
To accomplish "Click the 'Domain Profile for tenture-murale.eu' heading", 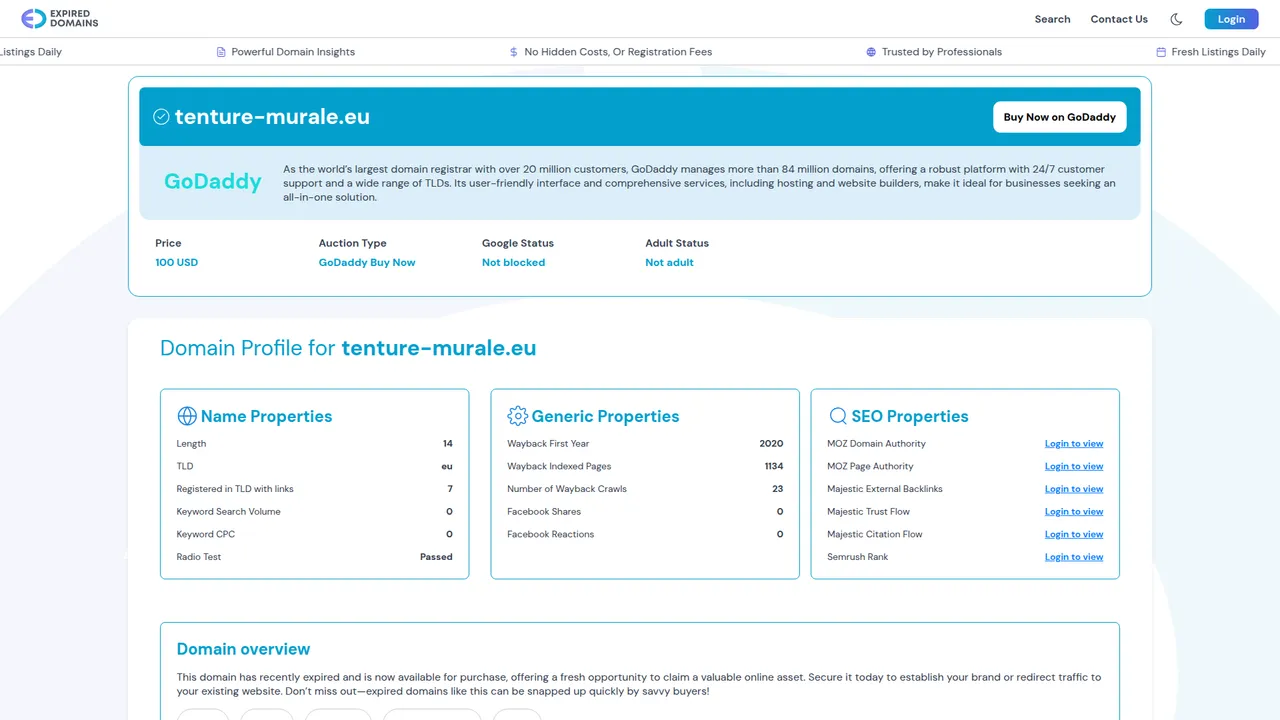I will (348, 348).
